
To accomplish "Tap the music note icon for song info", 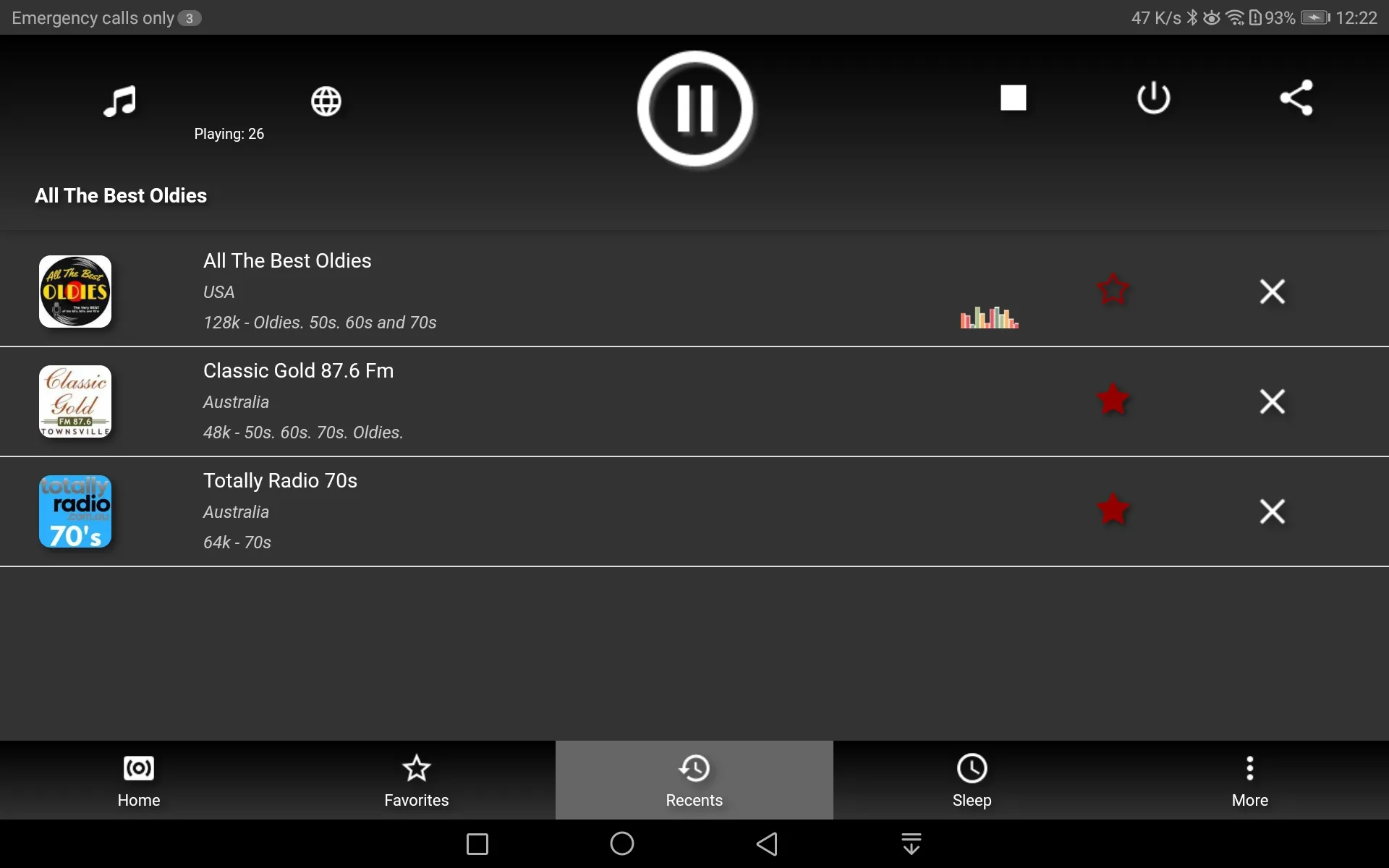I will (x=120, y=99).
